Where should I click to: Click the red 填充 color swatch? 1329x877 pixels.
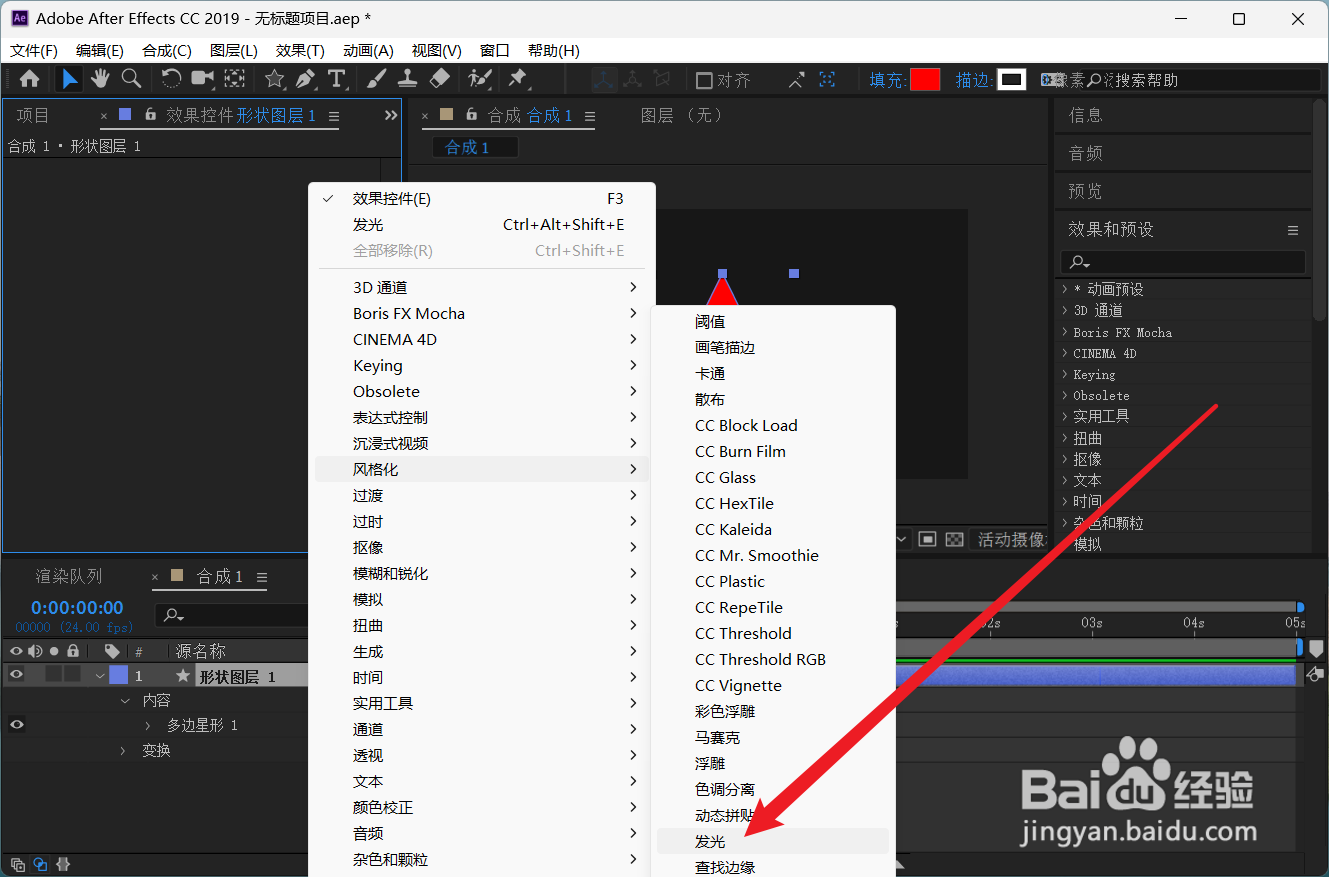925,79
